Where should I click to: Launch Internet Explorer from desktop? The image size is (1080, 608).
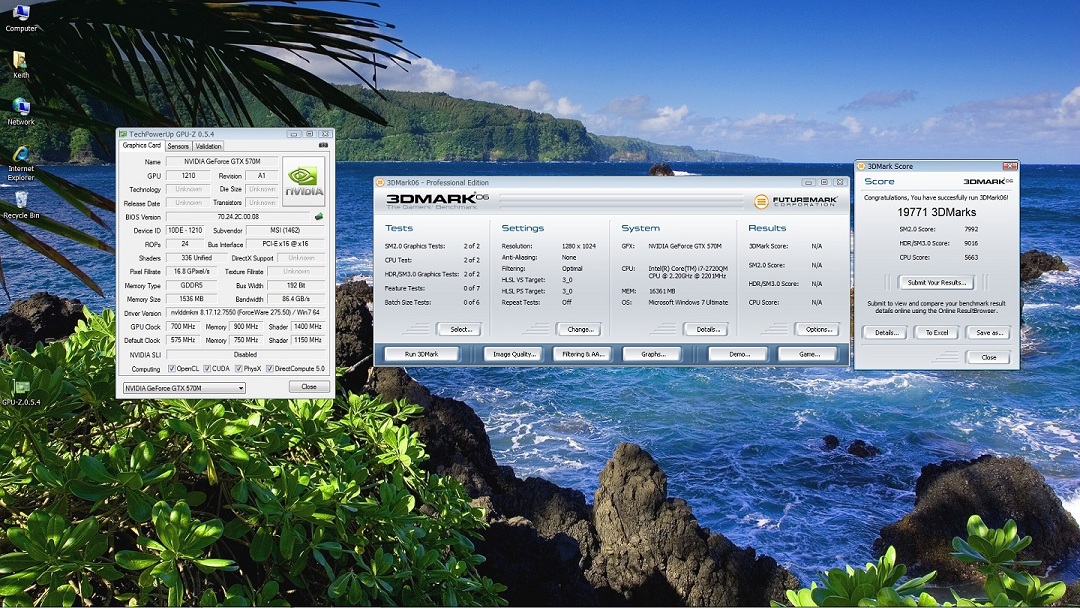pos(21,163)
